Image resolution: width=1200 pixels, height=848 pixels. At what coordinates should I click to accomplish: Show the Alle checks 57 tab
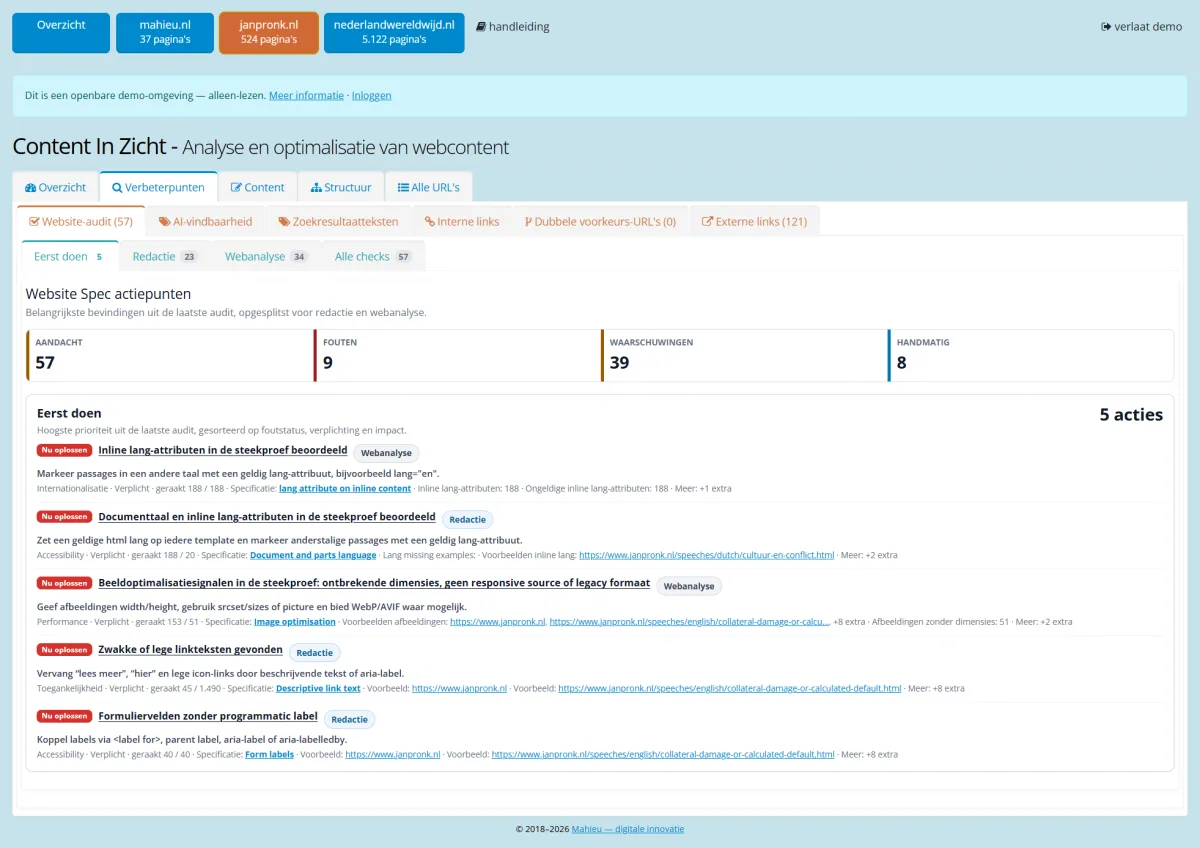(373, 256)
